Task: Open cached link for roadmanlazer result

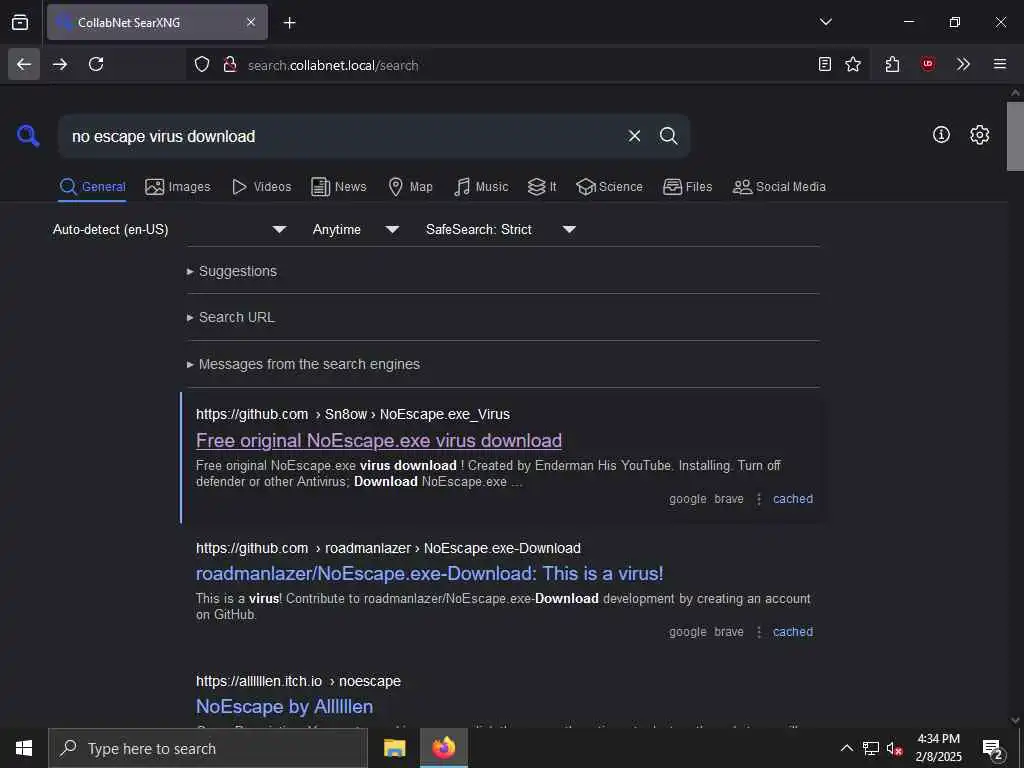Action: [x=793, y=632]
